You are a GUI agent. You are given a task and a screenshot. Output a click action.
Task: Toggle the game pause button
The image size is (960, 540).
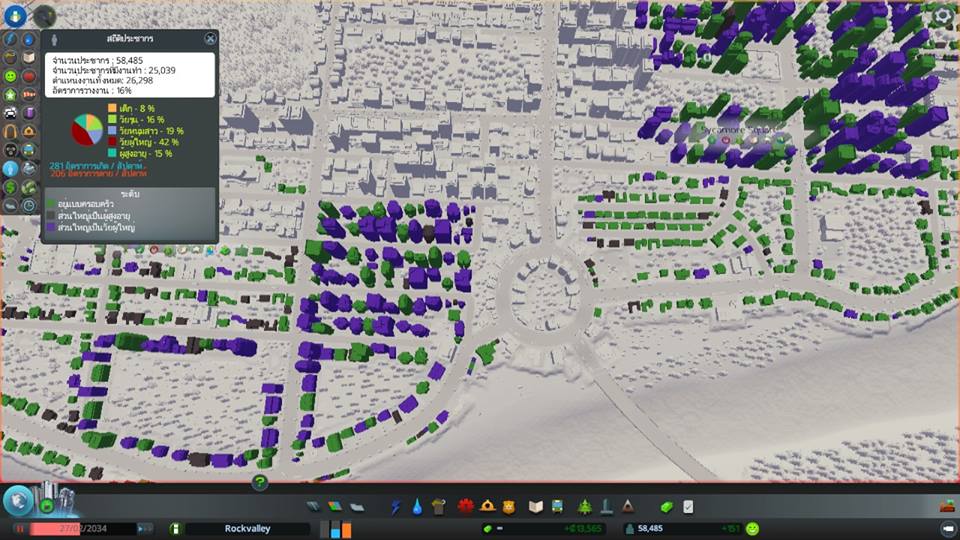[x=20, y=528]
